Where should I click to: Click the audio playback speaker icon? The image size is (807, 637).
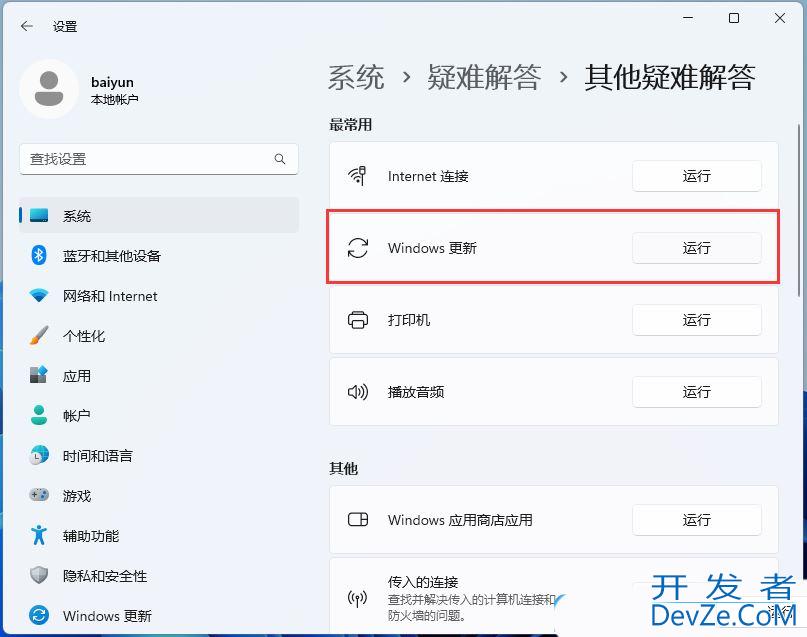pyautogui.click(x=358, y=392)
